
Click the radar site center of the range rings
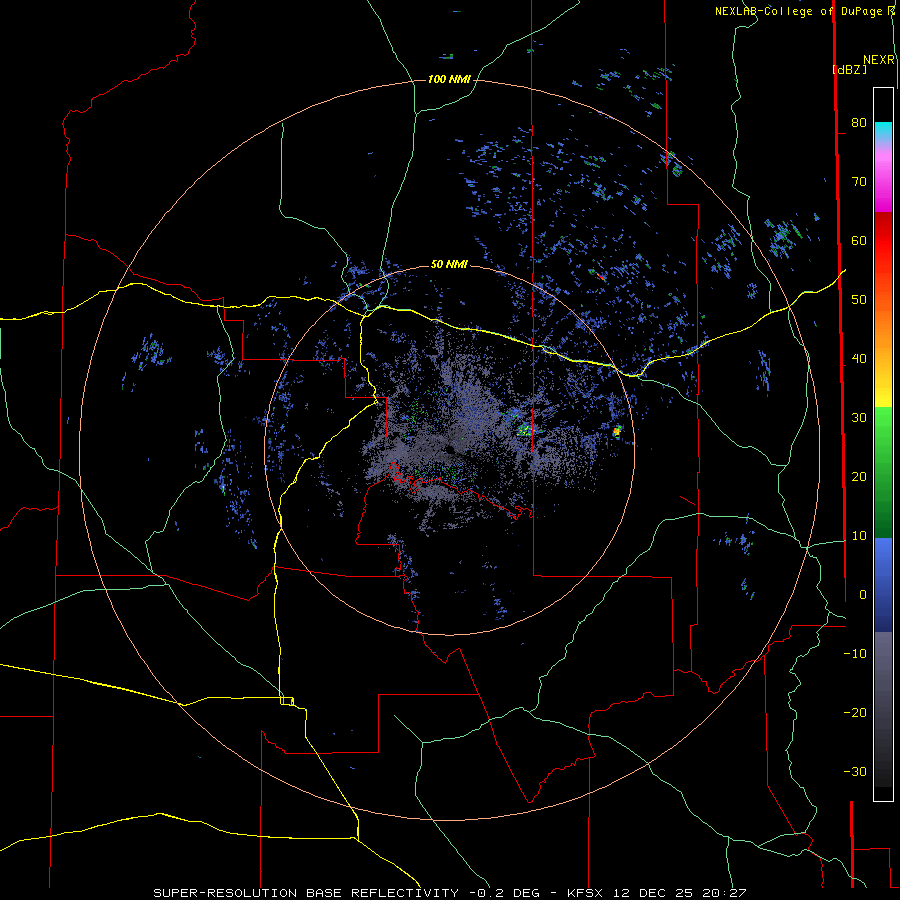(449, 450)
